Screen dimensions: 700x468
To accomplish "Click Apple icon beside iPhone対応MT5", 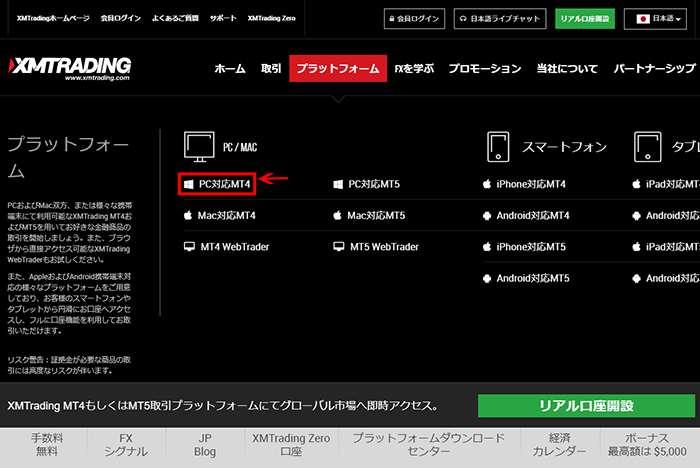I will tap(487, 247).
